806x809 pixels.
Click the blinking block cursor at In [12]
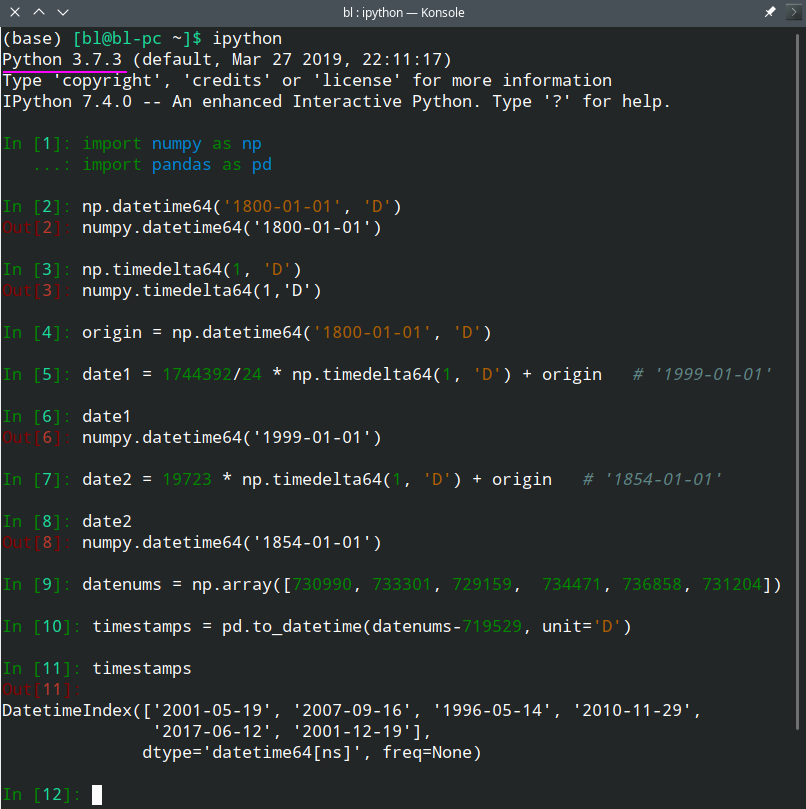(96, 794)
